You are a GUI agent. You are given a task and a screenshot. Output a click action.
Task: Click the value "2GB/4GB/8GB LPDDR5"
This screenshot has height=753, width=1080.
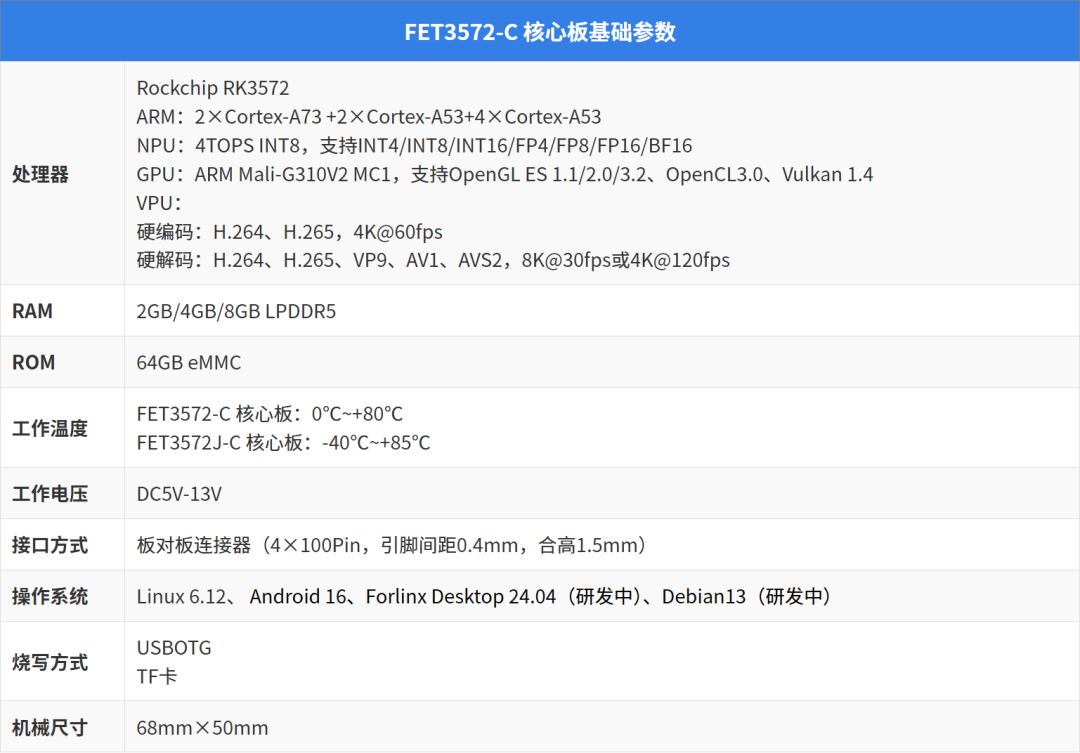(x=236, y=311)
